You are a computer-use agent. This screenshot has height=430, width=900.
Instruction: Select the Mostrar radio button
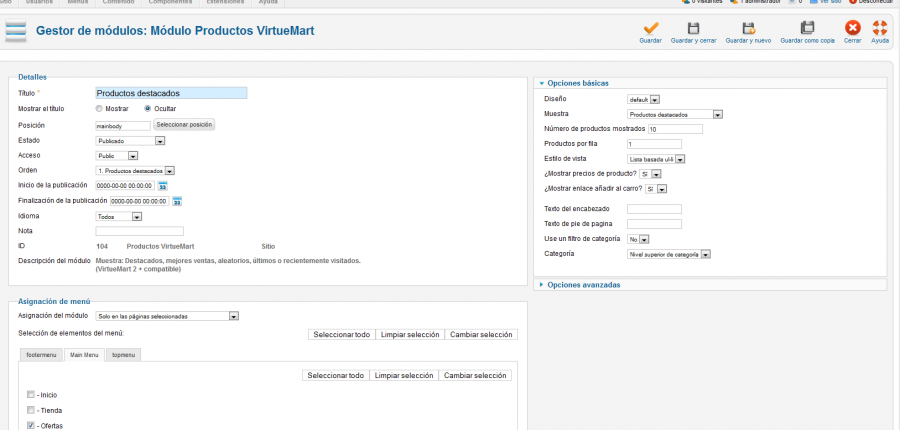[99, 109]
